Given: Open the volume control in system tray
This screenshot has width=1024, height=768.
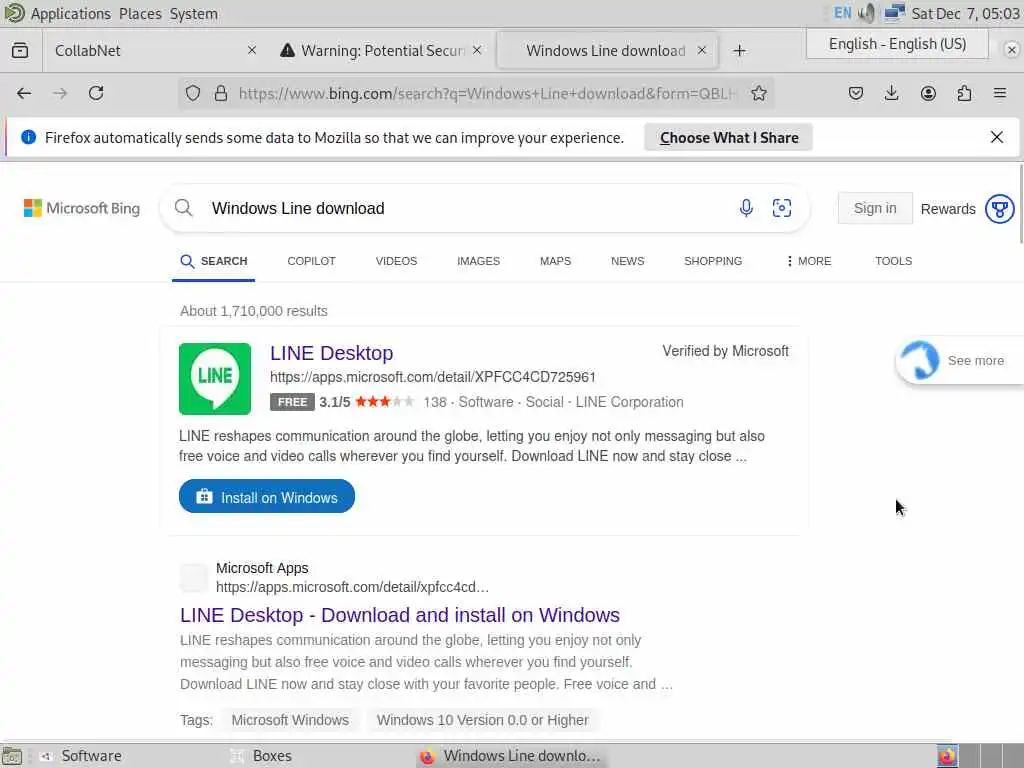Looking at the screenshot, I should (867, 13).
